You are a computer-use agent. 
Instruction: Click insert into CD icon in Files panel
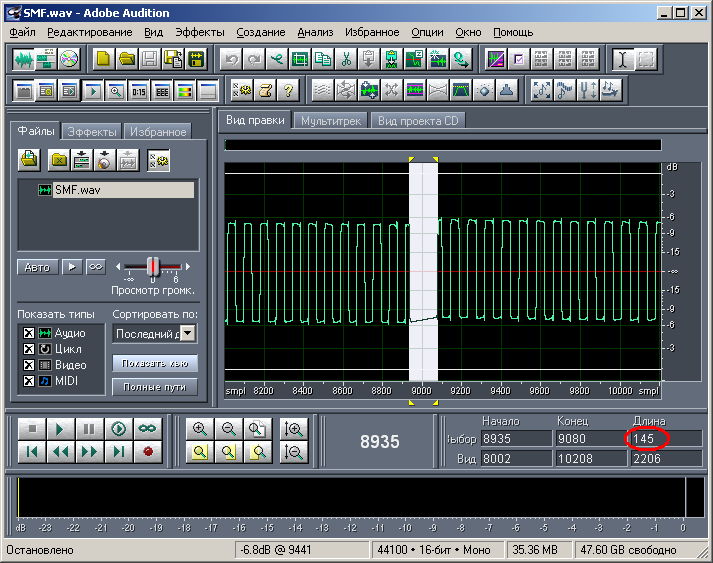[x=105, y=160]
